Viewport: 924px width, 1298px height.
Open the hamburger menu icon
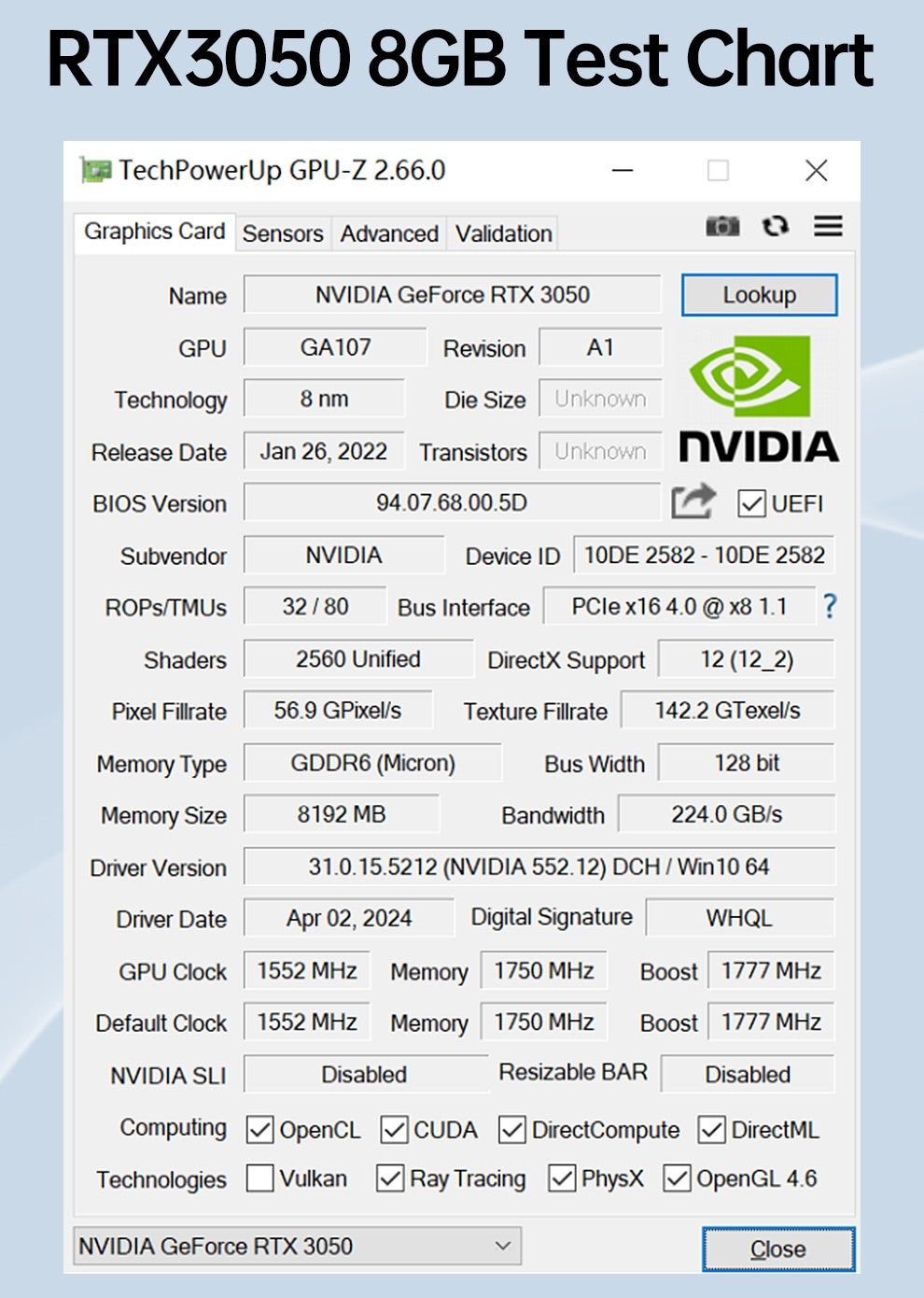828,226
